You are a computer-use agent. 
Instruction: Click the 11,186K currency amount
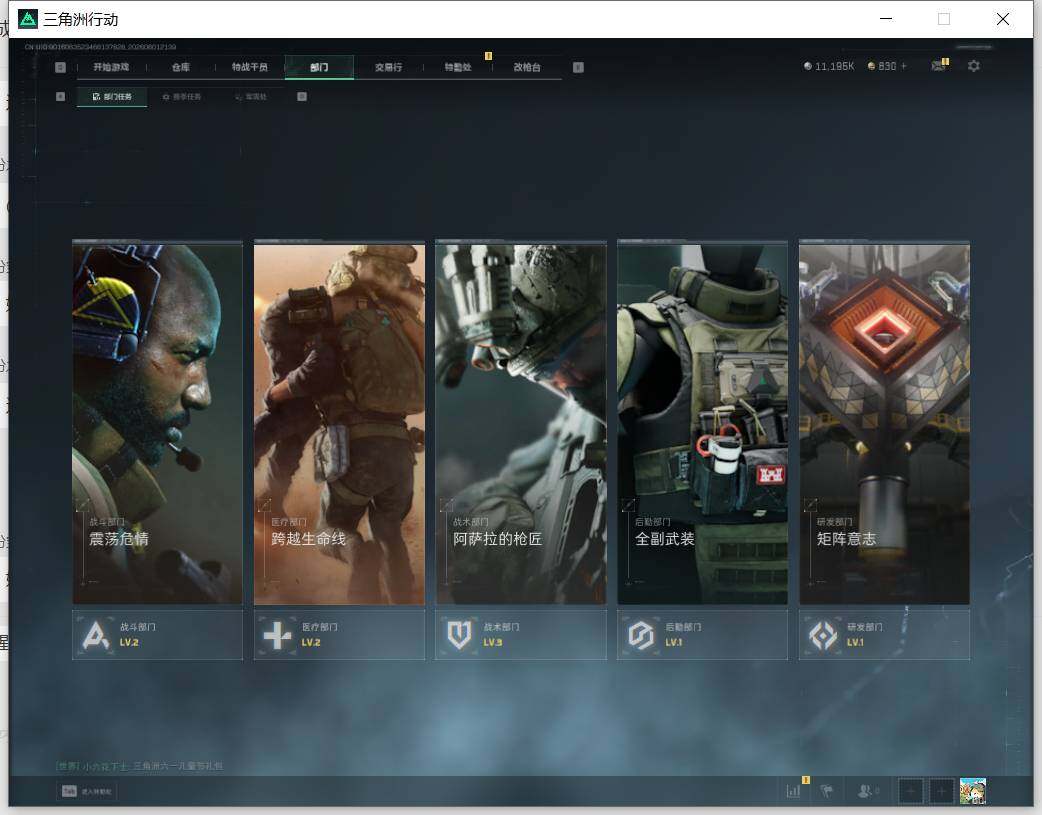click(835, 66)
